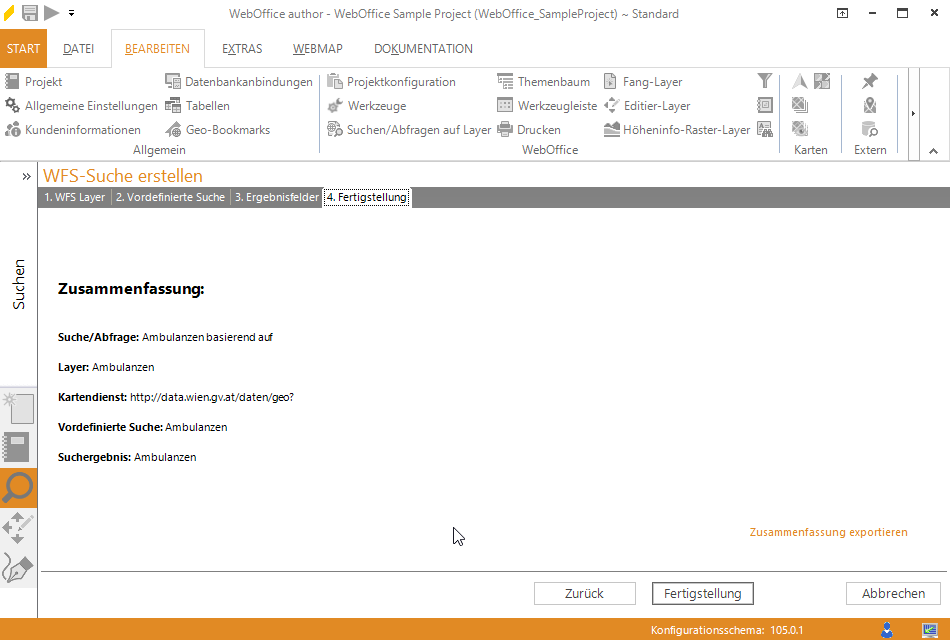Select the pen tool icon in sidebar
Image resolution: width=950 pixels, height=640 pixels.
click(x=18, y=568)
